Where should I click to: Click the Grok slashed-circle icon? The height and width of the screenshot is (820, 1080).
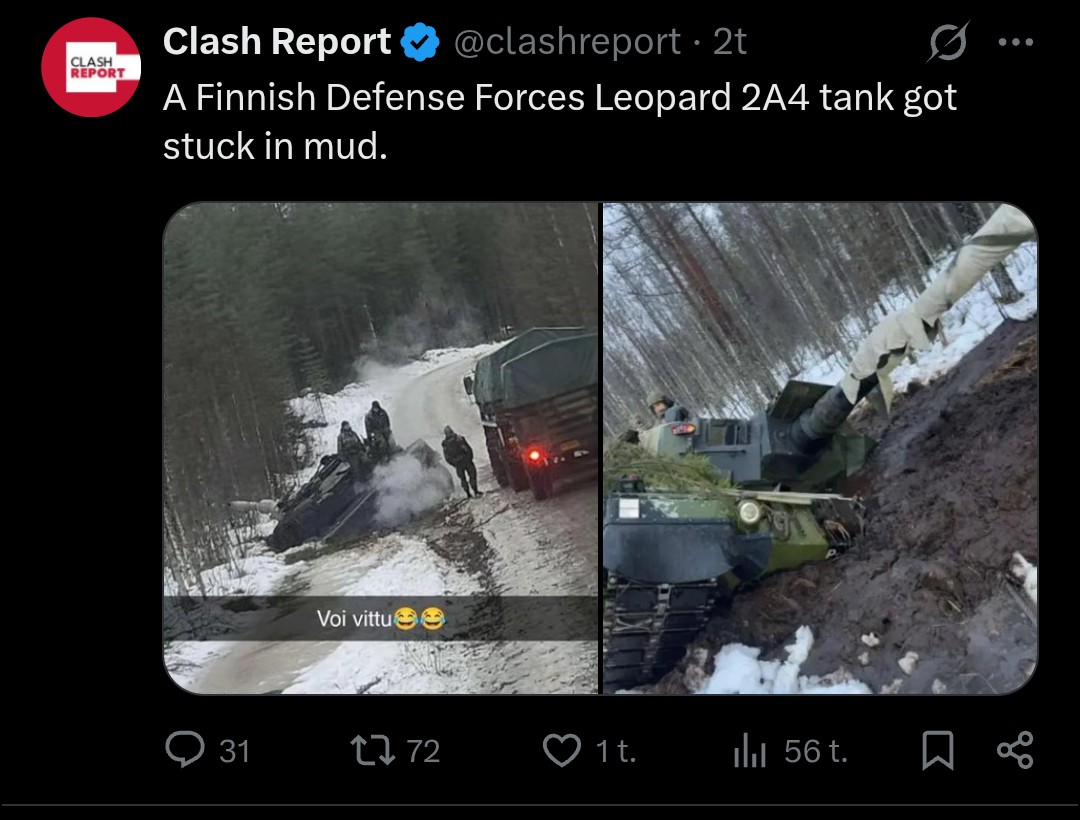coord(948,42)
